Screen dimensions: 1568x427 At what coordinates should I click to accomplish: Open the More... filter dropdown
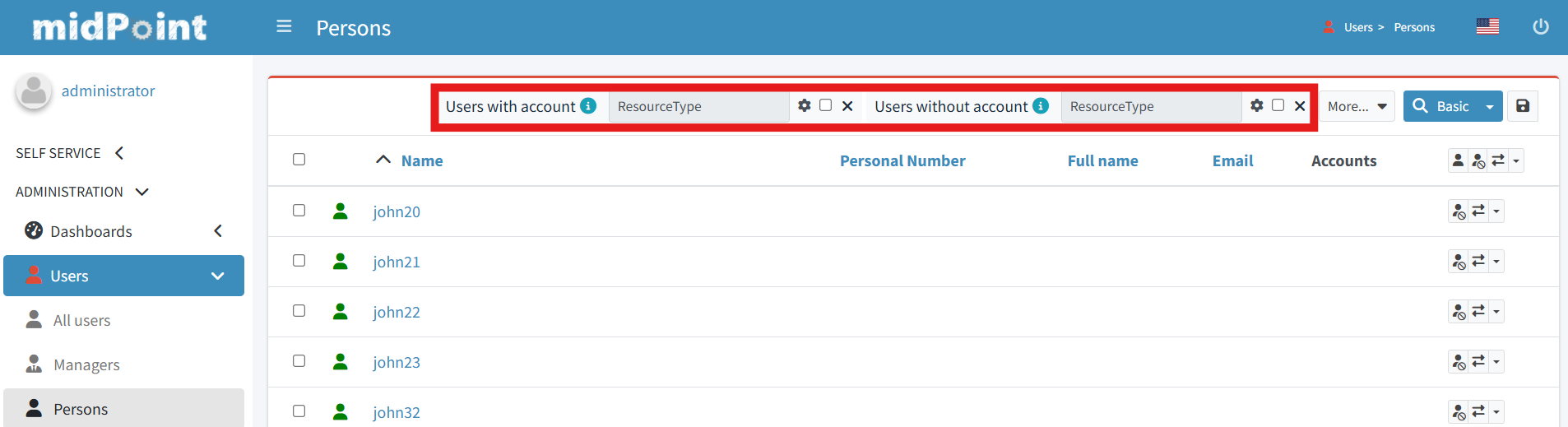tap(1357, 106)
